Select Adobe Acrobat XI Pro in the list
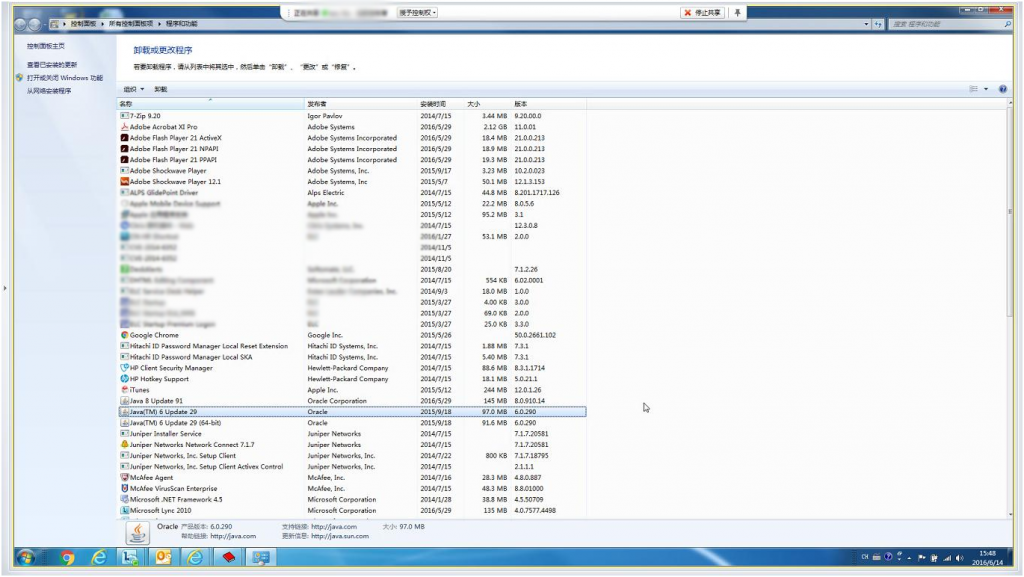 [x=160, y=124]
